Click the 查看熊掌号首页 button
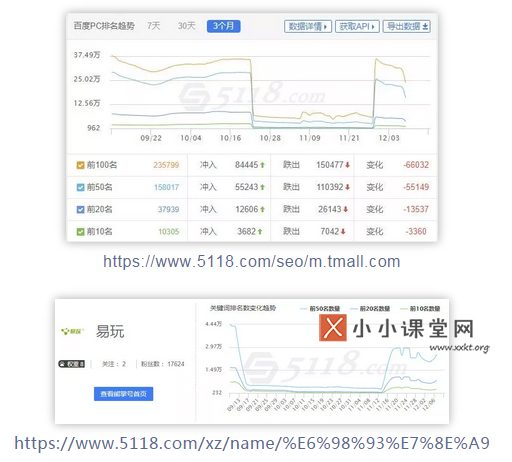512x462 pixels. coord(123,394)
